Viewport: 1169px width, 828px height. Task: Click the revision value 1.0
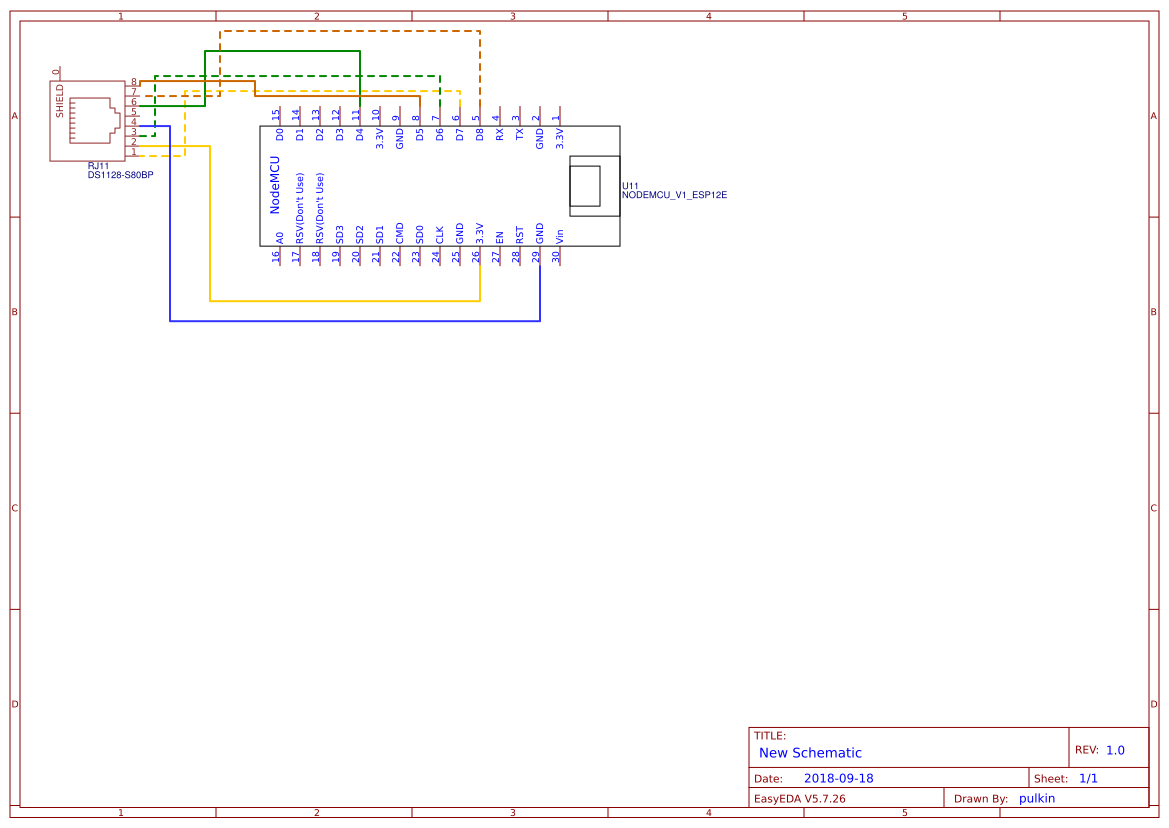[1115, 750]
